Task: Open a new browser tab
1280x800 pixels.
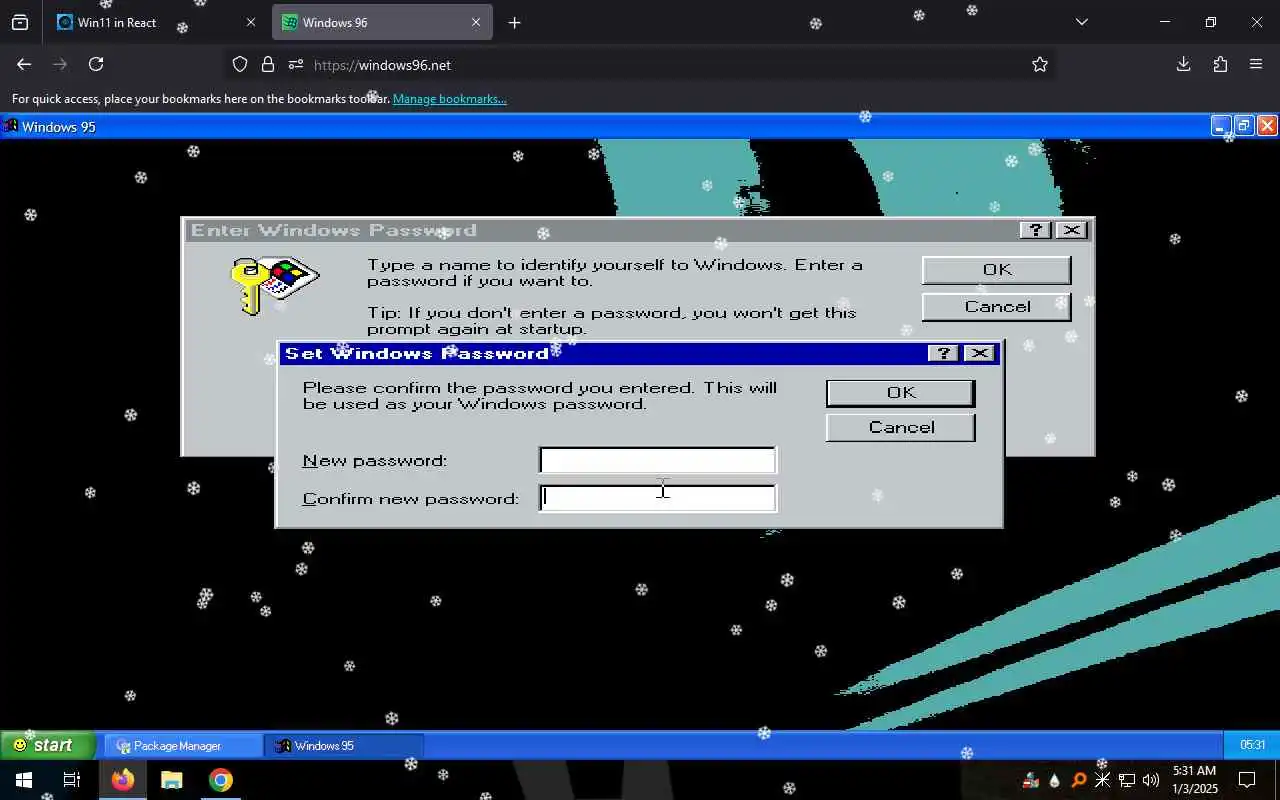Action: tap(514, 22)
